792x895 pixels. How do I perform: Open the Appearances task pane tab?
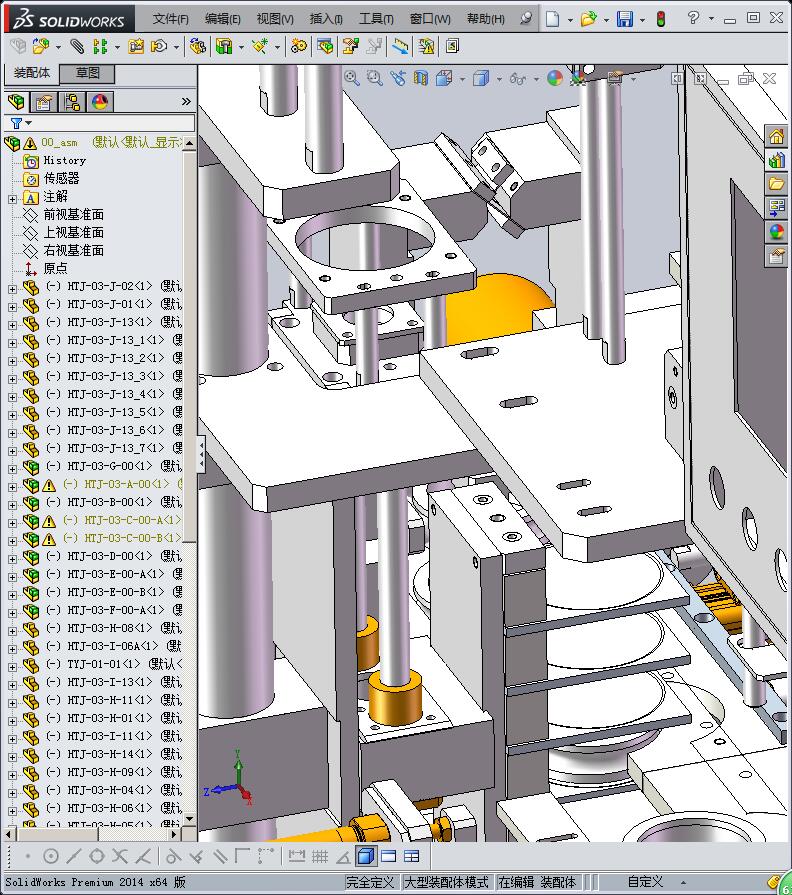tap(777, 232)
